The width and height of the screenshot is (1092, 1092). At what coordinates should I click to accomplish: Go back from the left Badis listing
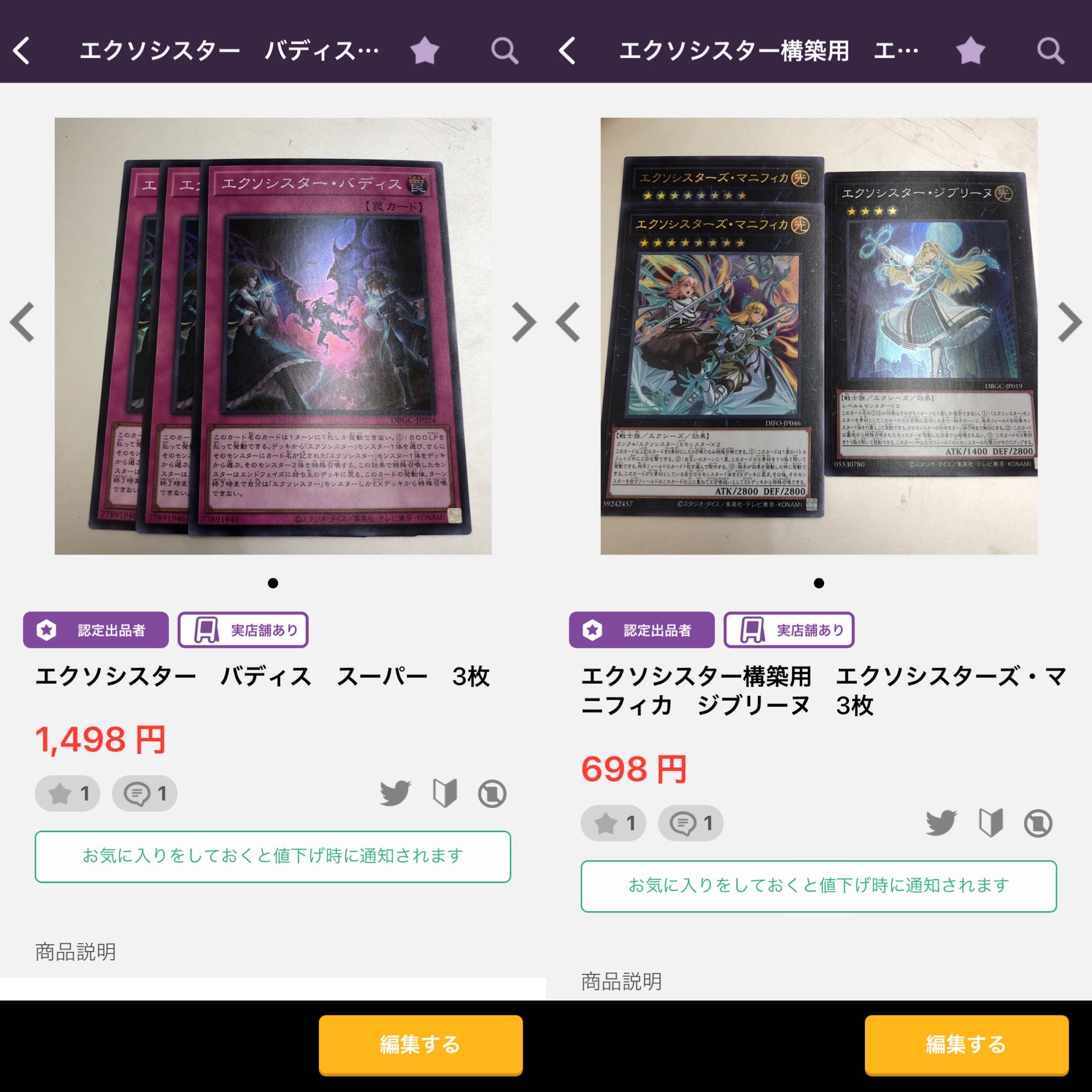click(21, 51)
